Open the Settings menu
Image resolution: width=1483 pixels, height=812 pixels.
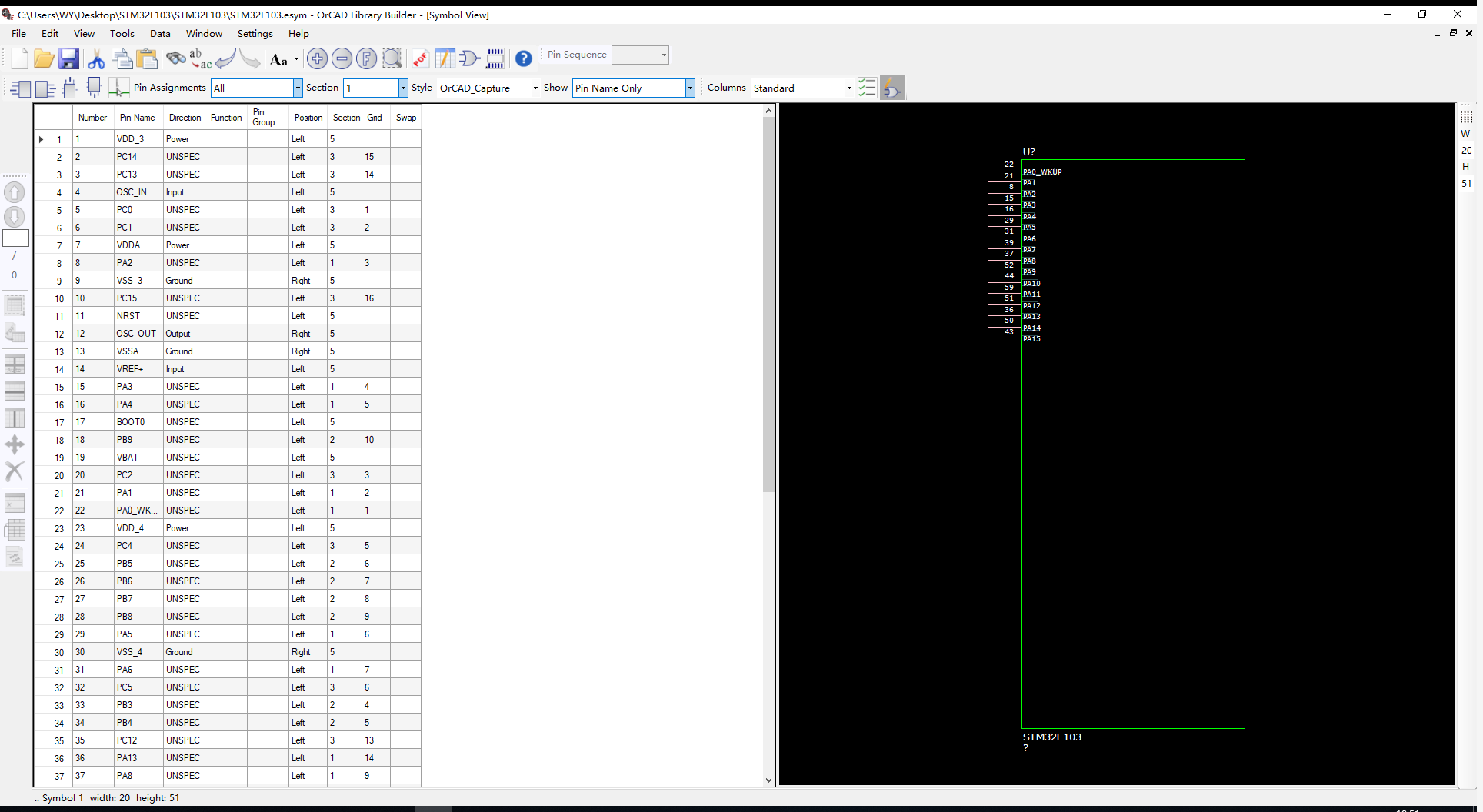(x=255, y=34)
